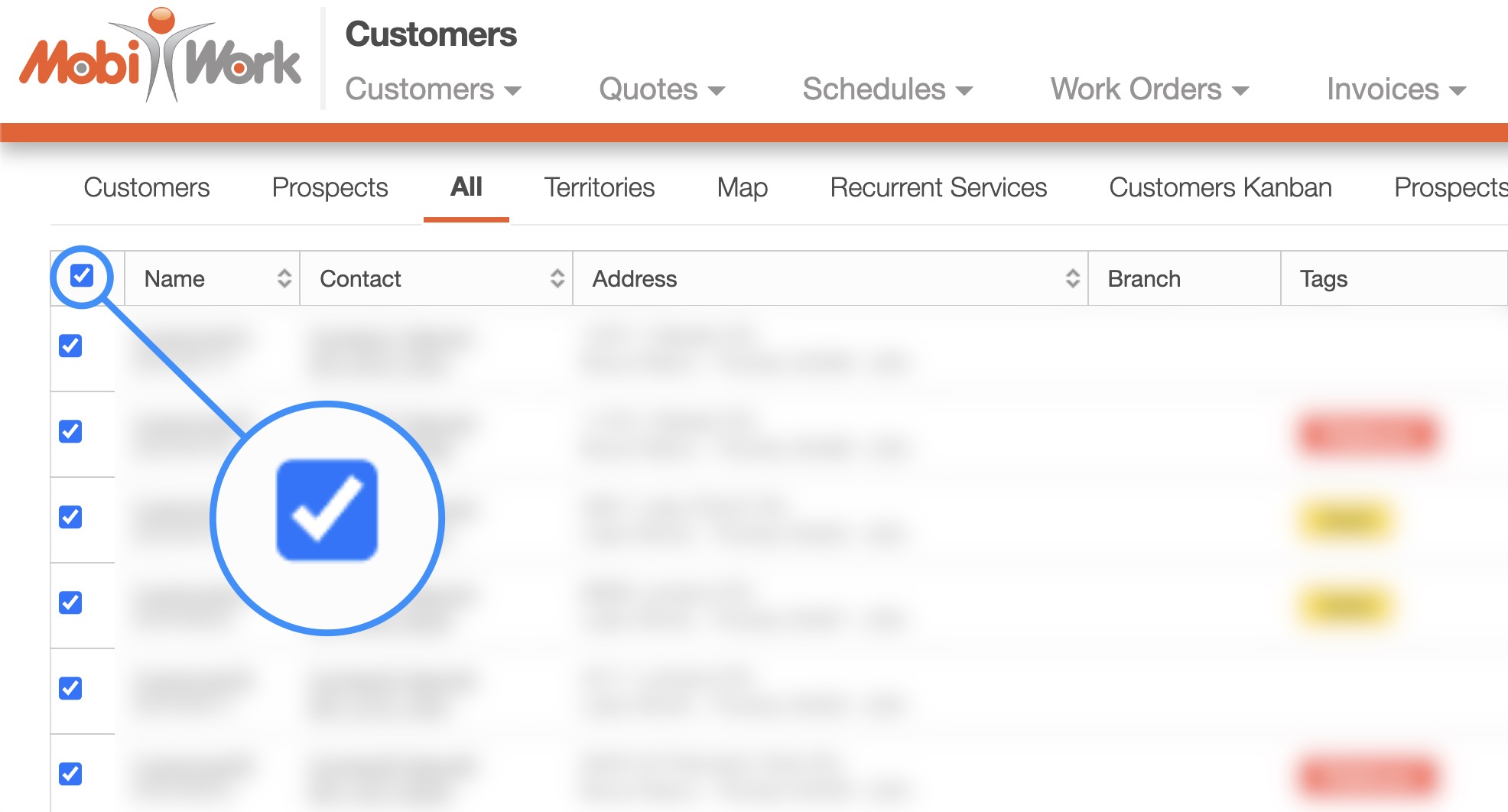Switch to the Map tab
Viewport: 1508px width, 812px height.
(x=742, y=187)
